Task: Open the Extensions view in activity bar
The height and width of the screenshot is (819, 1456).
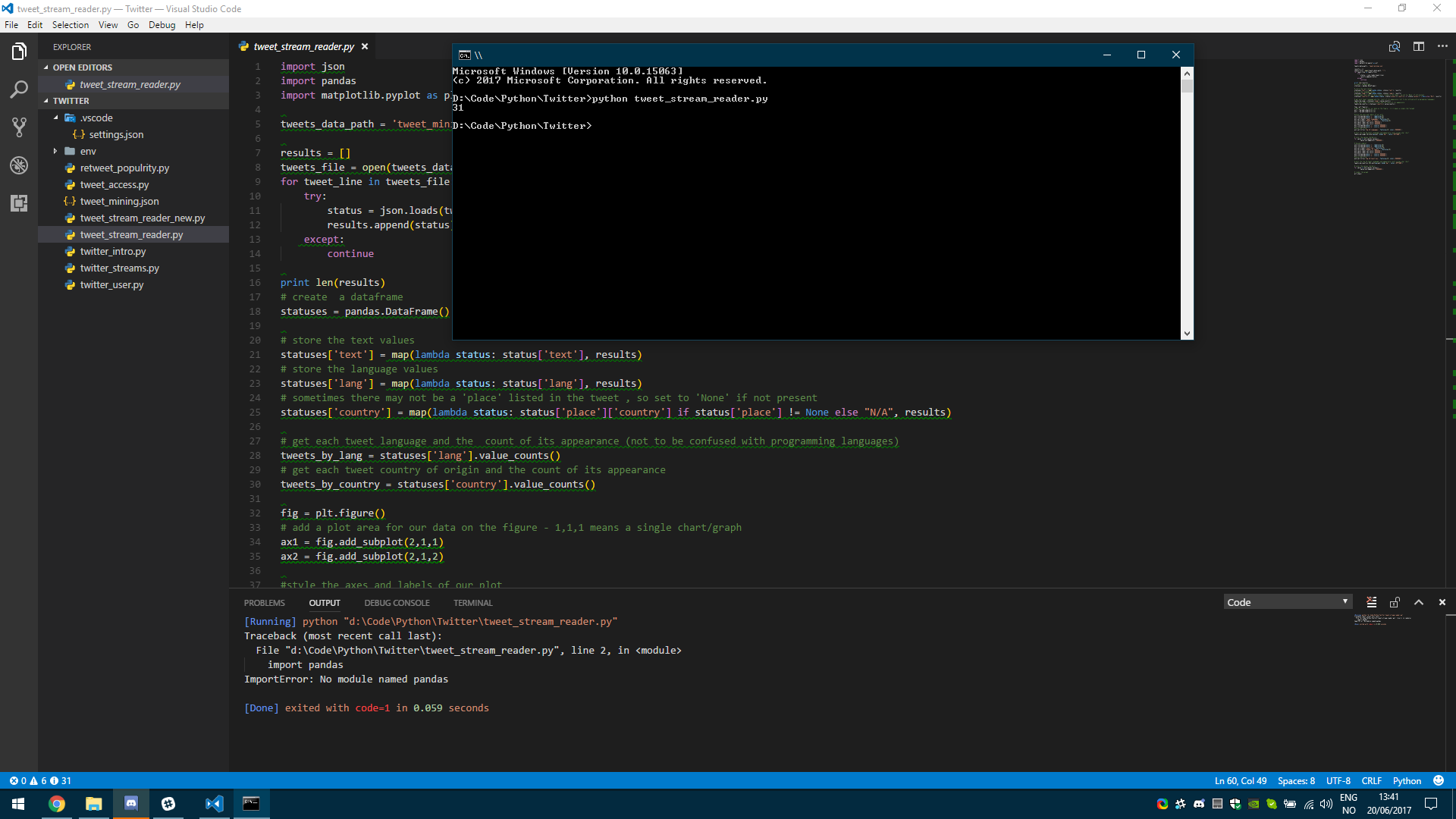Action: (19, 203)
